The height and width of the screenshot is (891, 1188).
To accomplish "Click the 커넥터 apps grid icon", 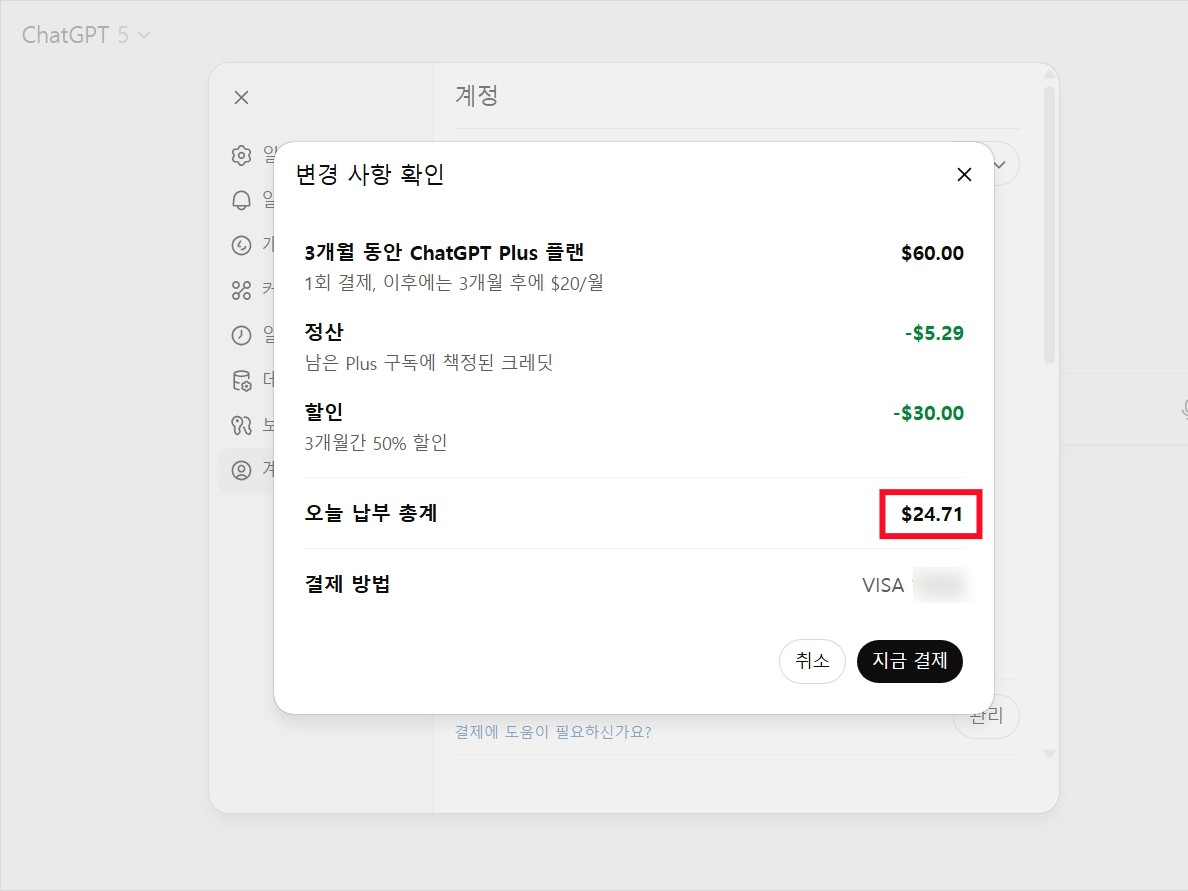I will (x=241, y=290).
